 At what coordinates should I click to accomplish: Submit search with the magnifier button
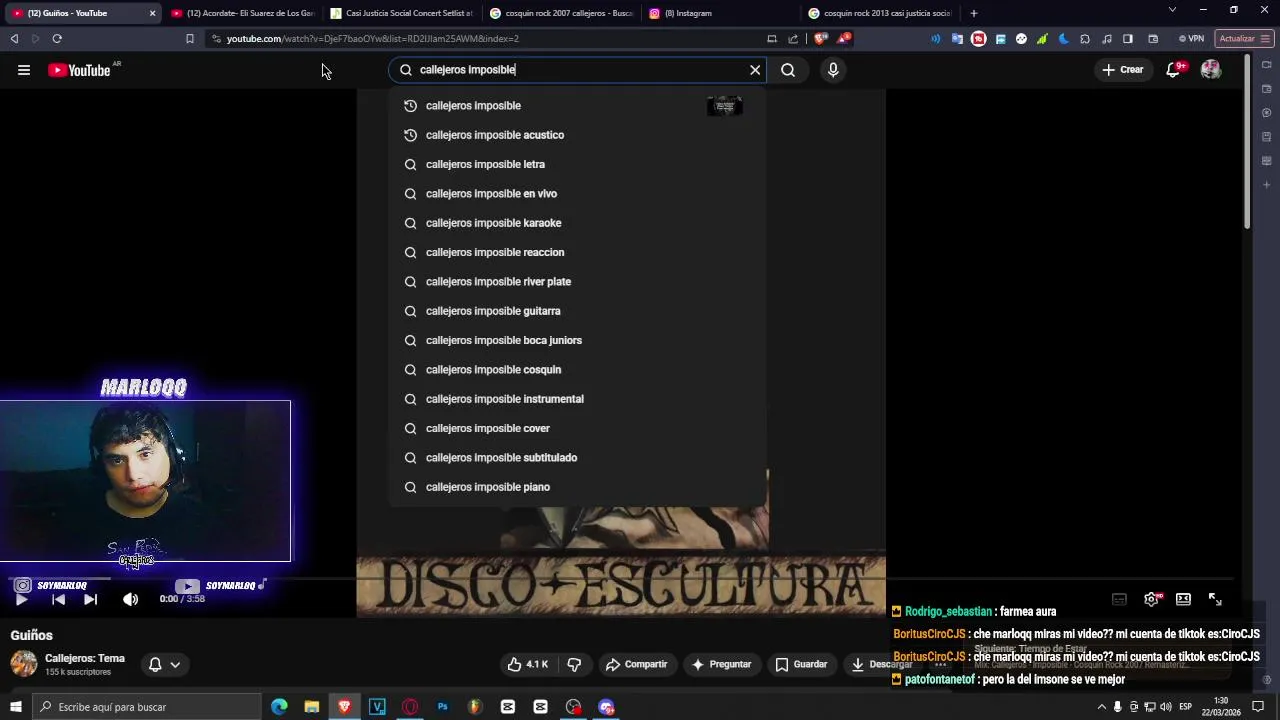[x=788, y=70]
